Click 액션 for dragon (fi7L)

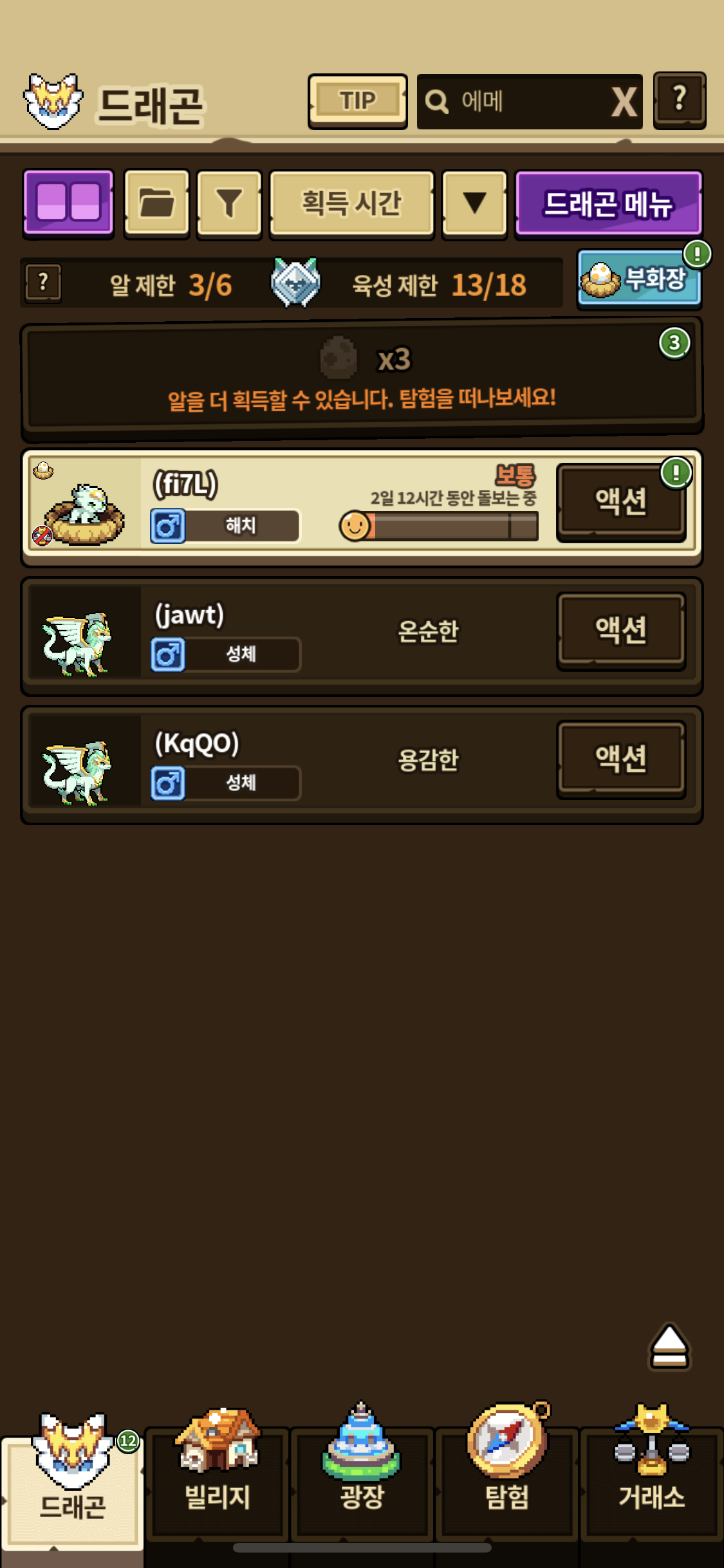point(621,501)
